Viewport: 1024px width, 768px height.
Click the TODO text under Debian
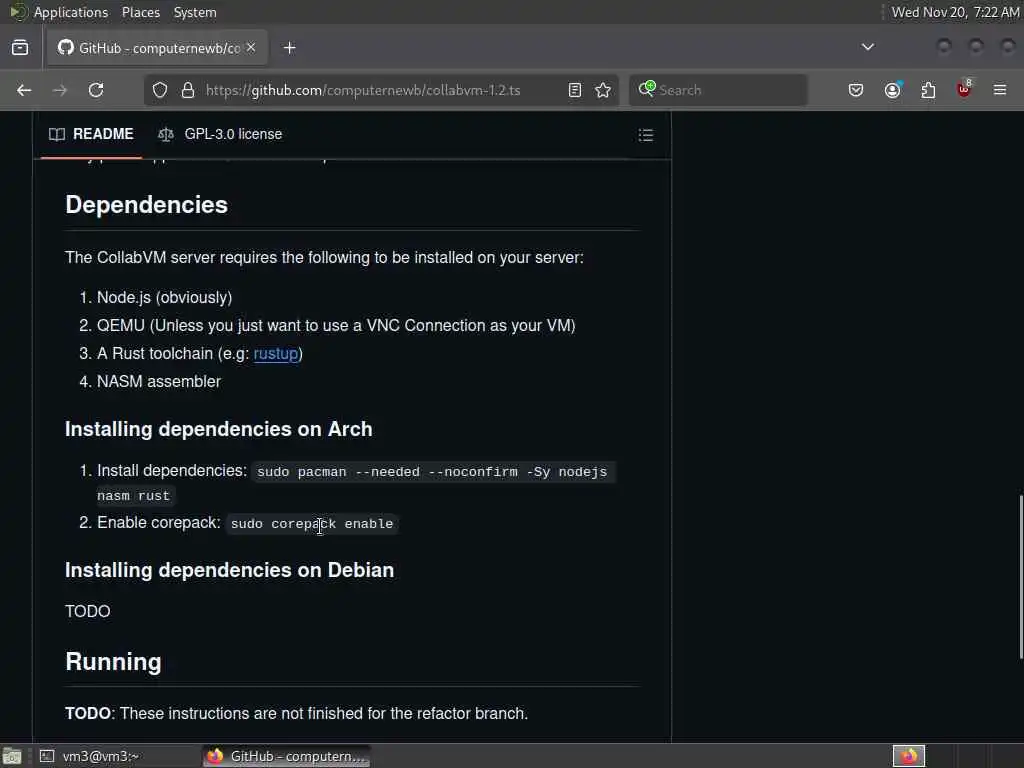[x=88, y=611]
